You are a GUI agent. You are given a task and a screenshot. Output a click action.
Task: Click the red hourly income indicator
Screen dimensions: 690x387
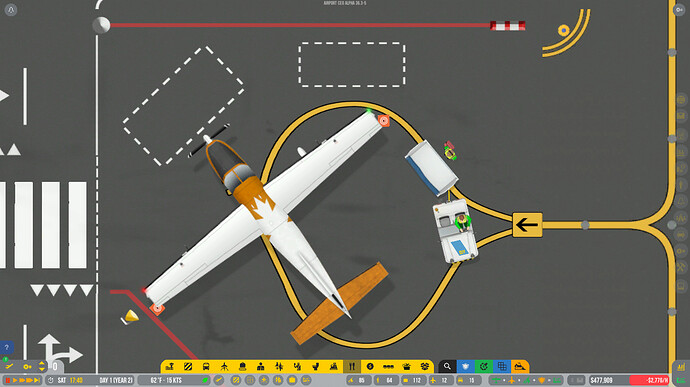point(650,380)
